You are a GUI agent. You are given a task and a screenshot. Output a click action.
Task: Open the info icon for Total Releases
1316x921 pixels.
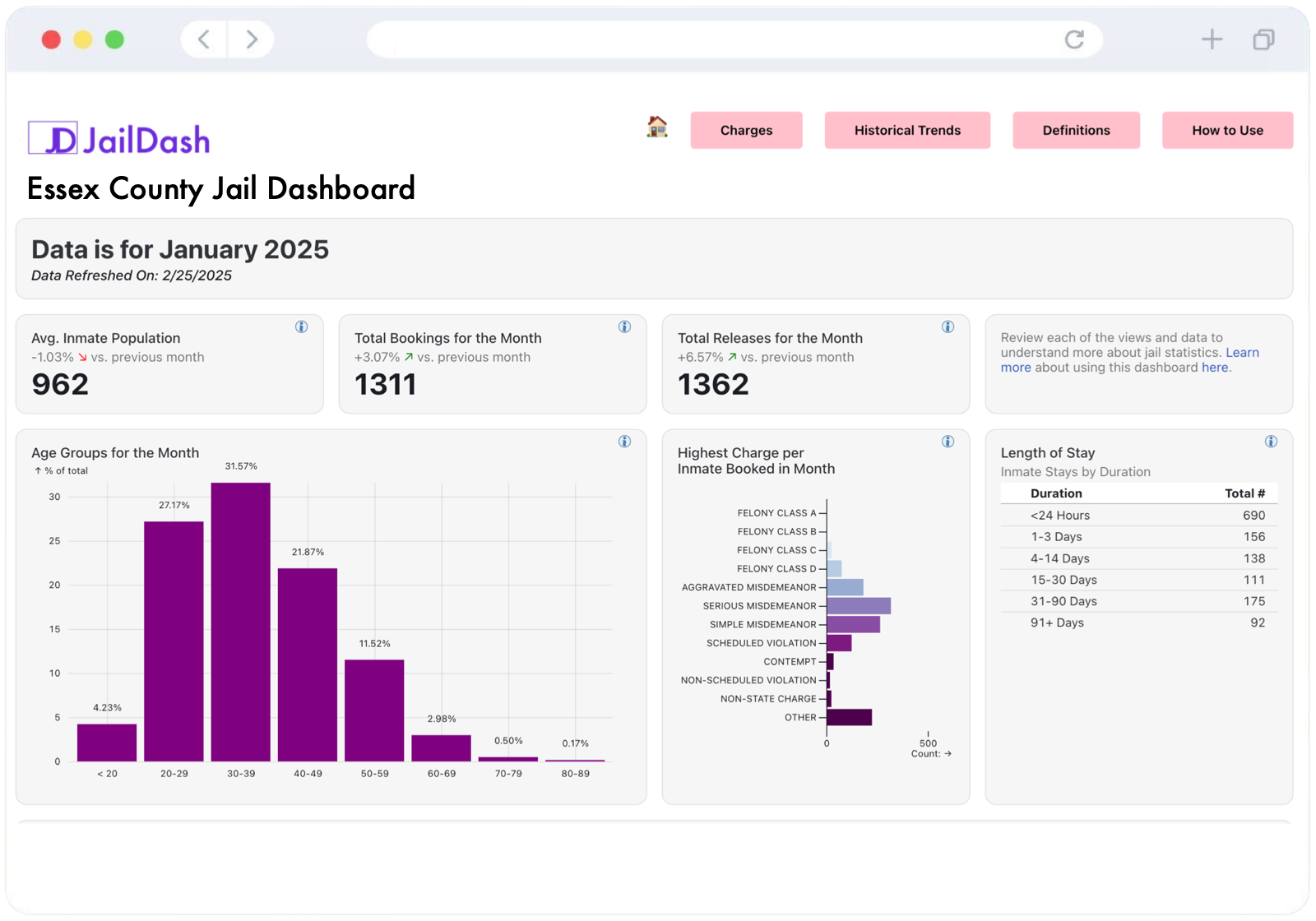pos(948,326)
